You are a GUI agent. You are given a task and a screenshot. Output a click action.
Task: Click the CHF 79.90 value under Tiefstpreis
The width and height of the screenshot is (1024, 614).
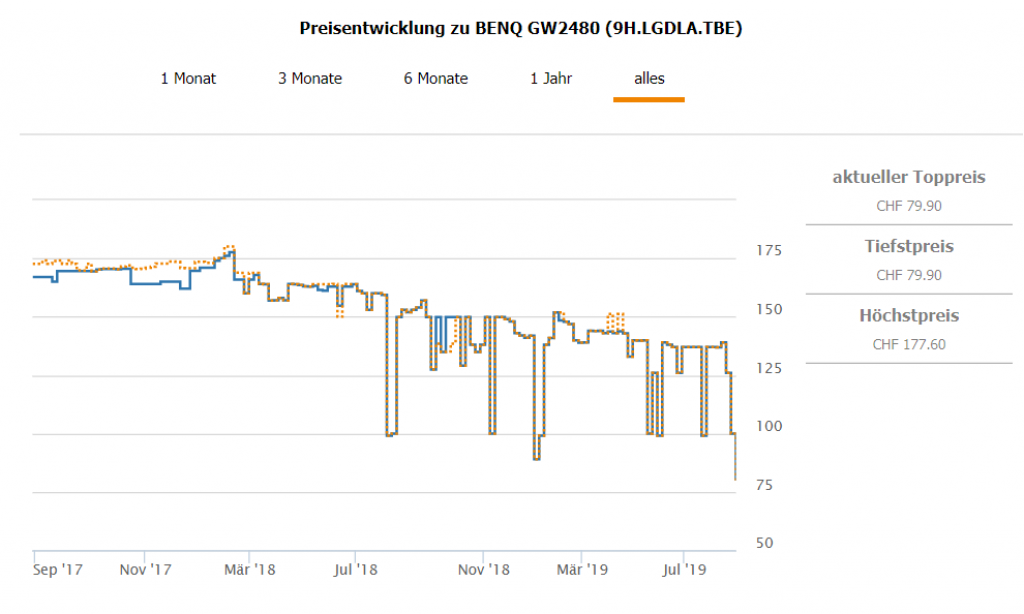[x=908, y=275]
